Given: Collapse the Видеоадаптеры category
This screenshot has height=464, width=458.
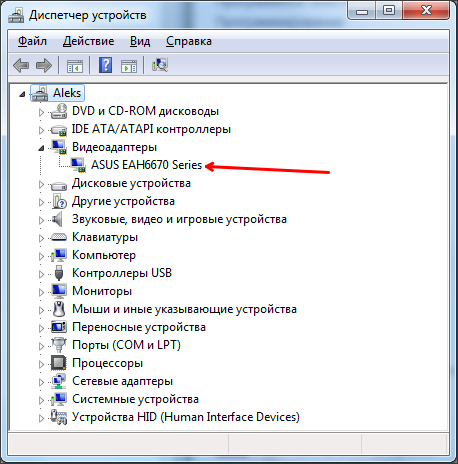Looking at the screenshot, I should [x=41, y=148].
